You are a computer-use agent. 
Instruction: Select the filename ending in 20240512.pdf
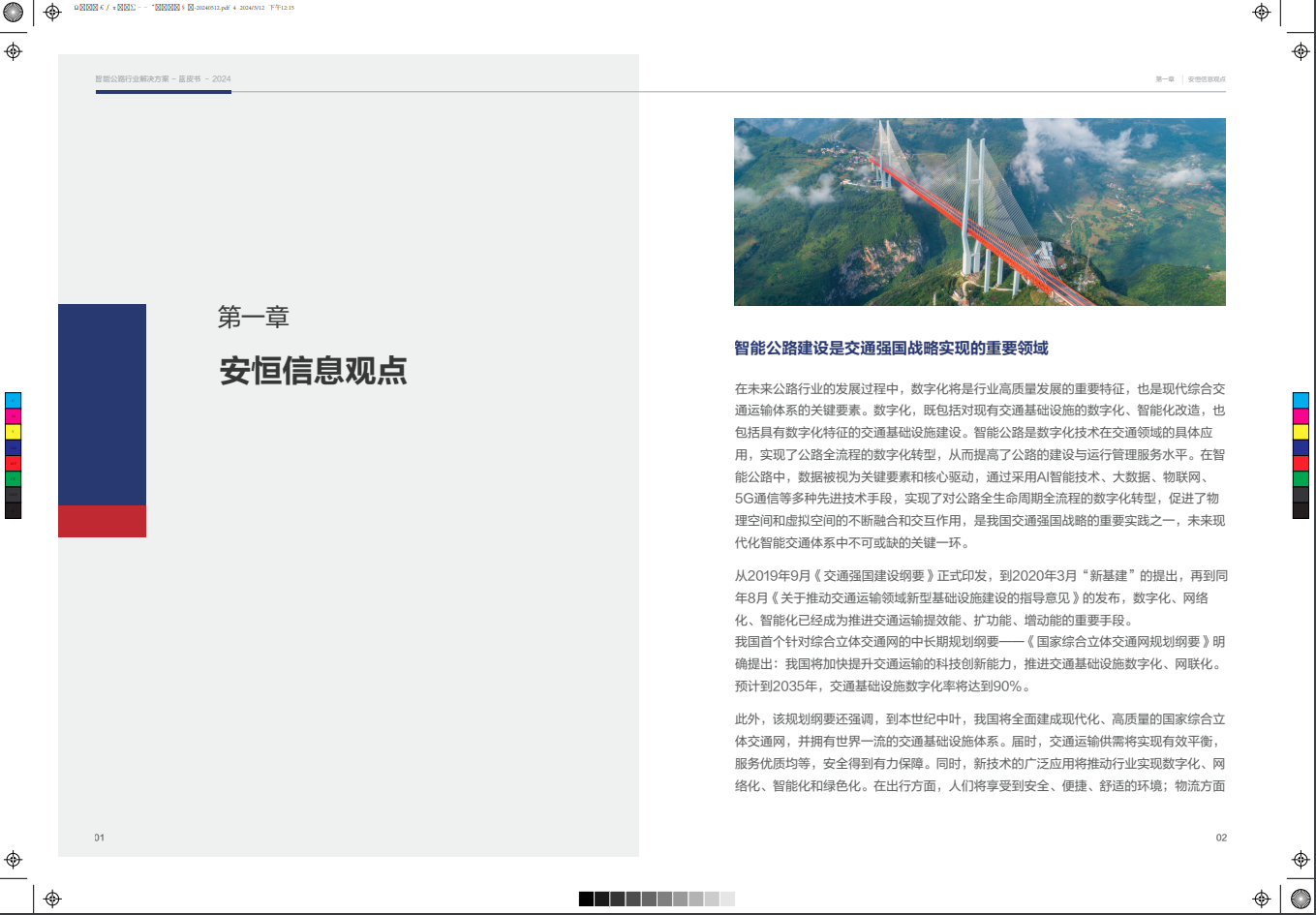point(213,9)
